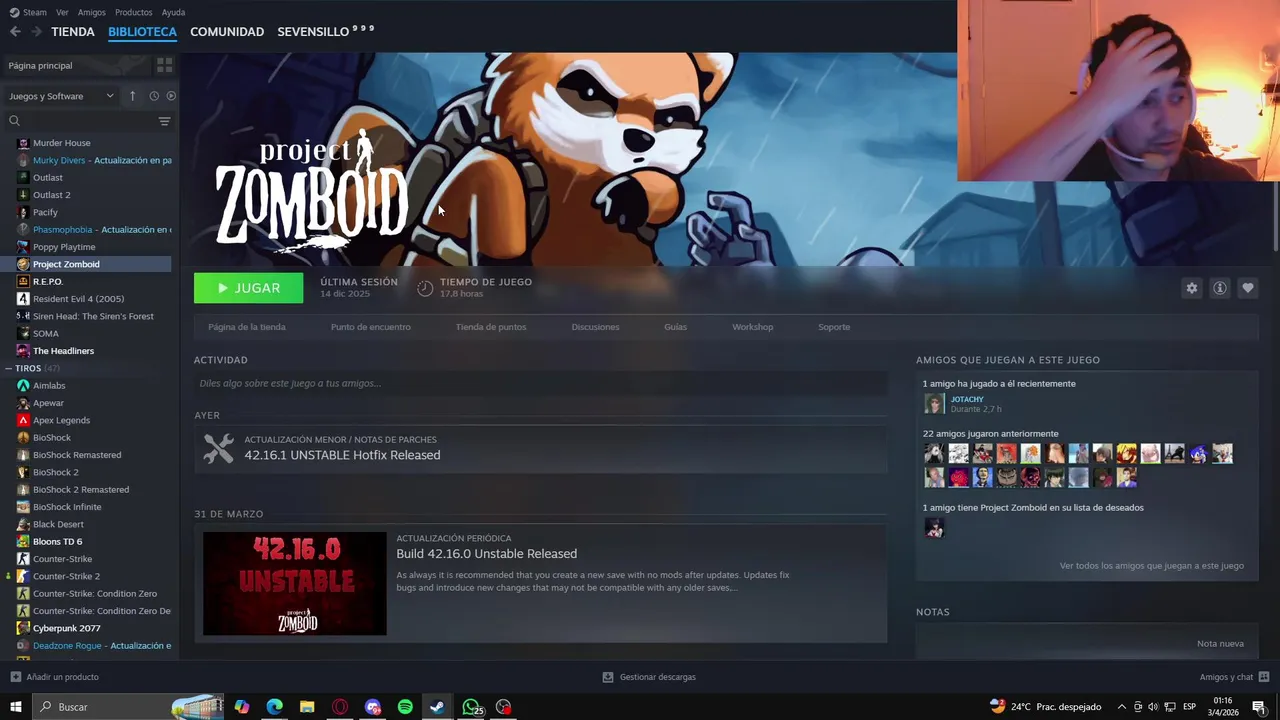Show hidden system tray icons
Image resolution: width=1280 pixels, height=720 pixels.
[x=1121, y=707]
